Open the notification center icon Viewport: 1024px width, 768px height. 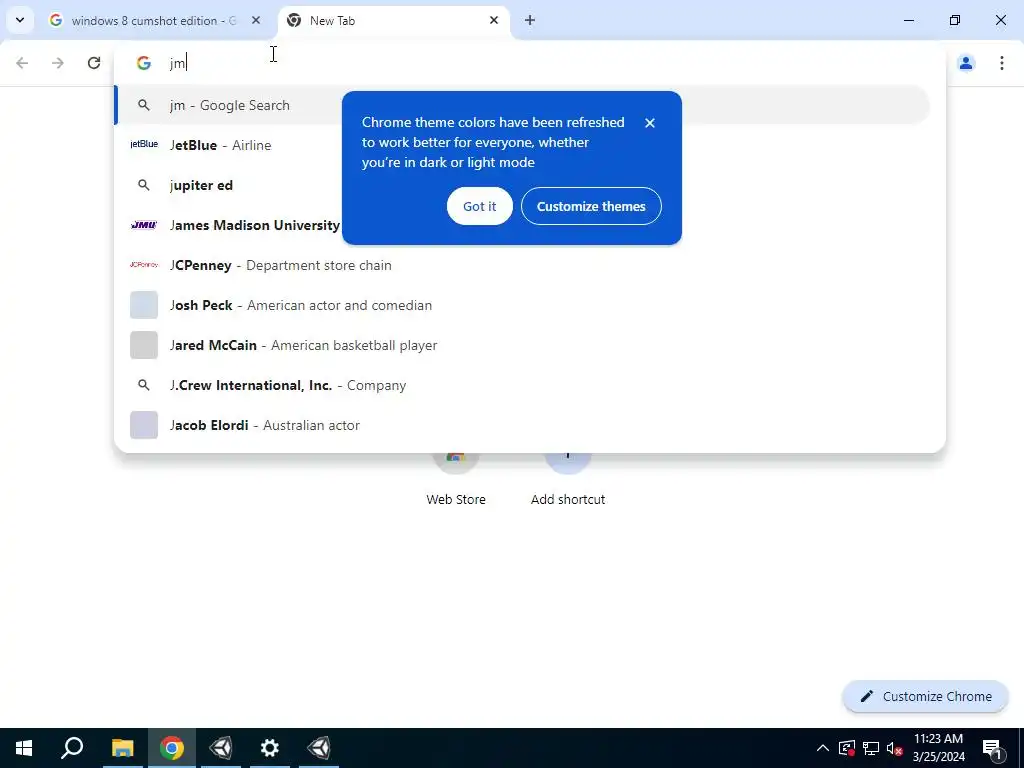tap(993, 748)
